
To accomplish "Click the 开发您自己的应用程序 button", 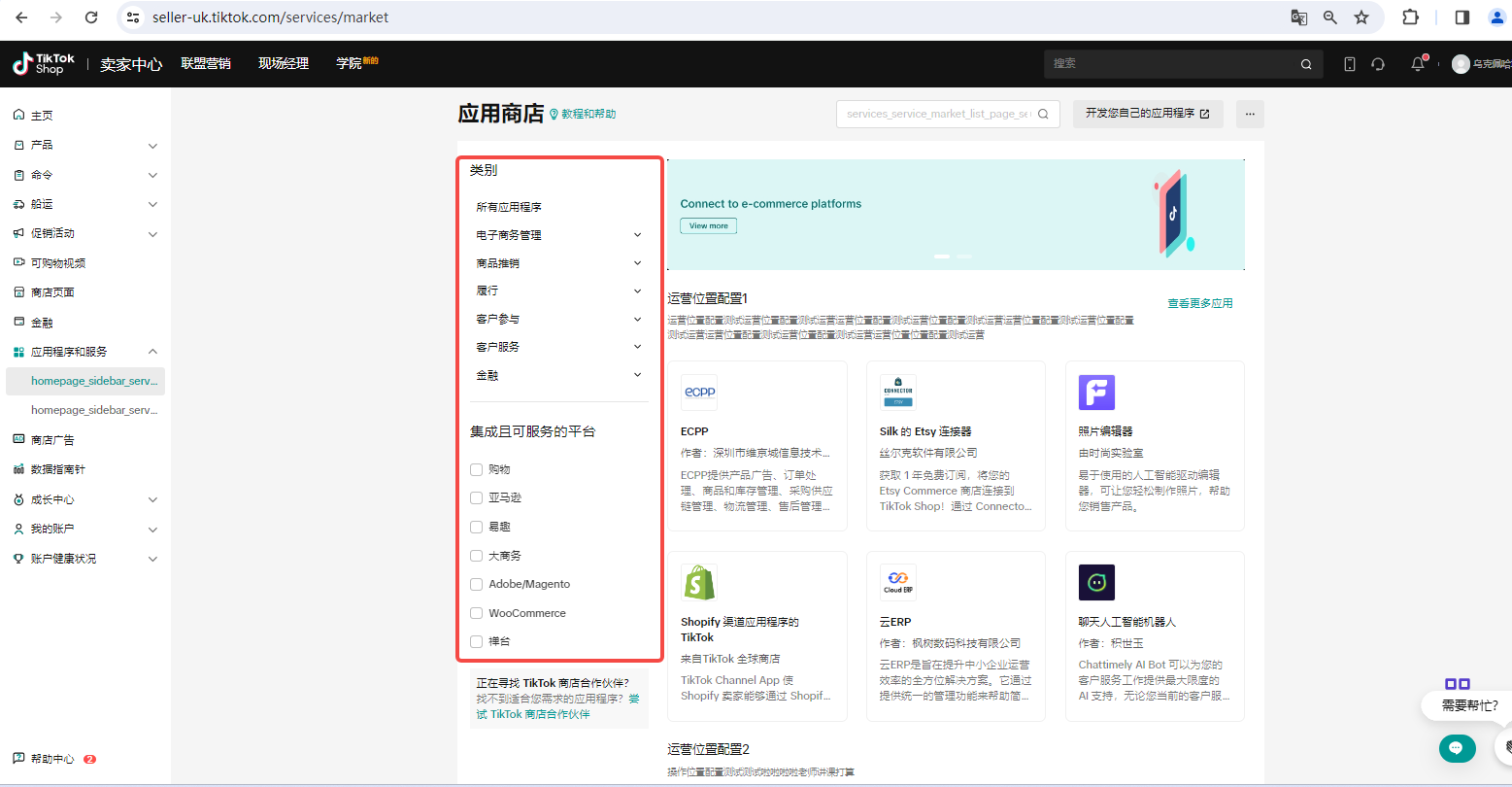I will click(x=1147, y=114).
